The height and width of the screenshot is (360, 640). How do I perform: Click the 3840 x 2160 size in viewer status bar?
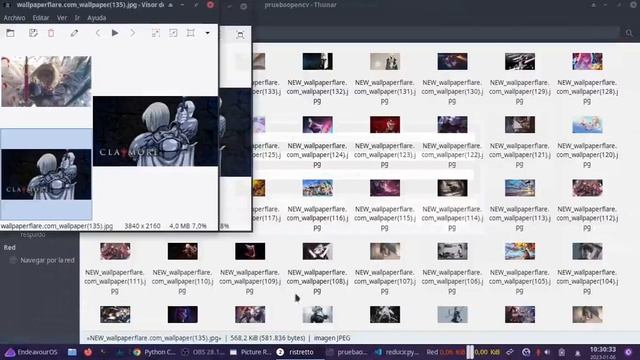(142, 226)
